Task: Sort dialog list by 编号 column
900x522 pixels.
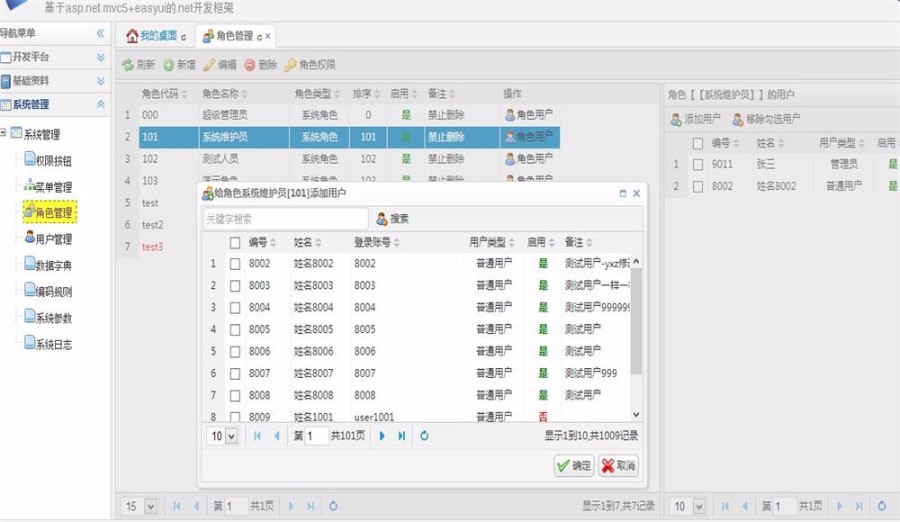Action: (x=262, y=242)
